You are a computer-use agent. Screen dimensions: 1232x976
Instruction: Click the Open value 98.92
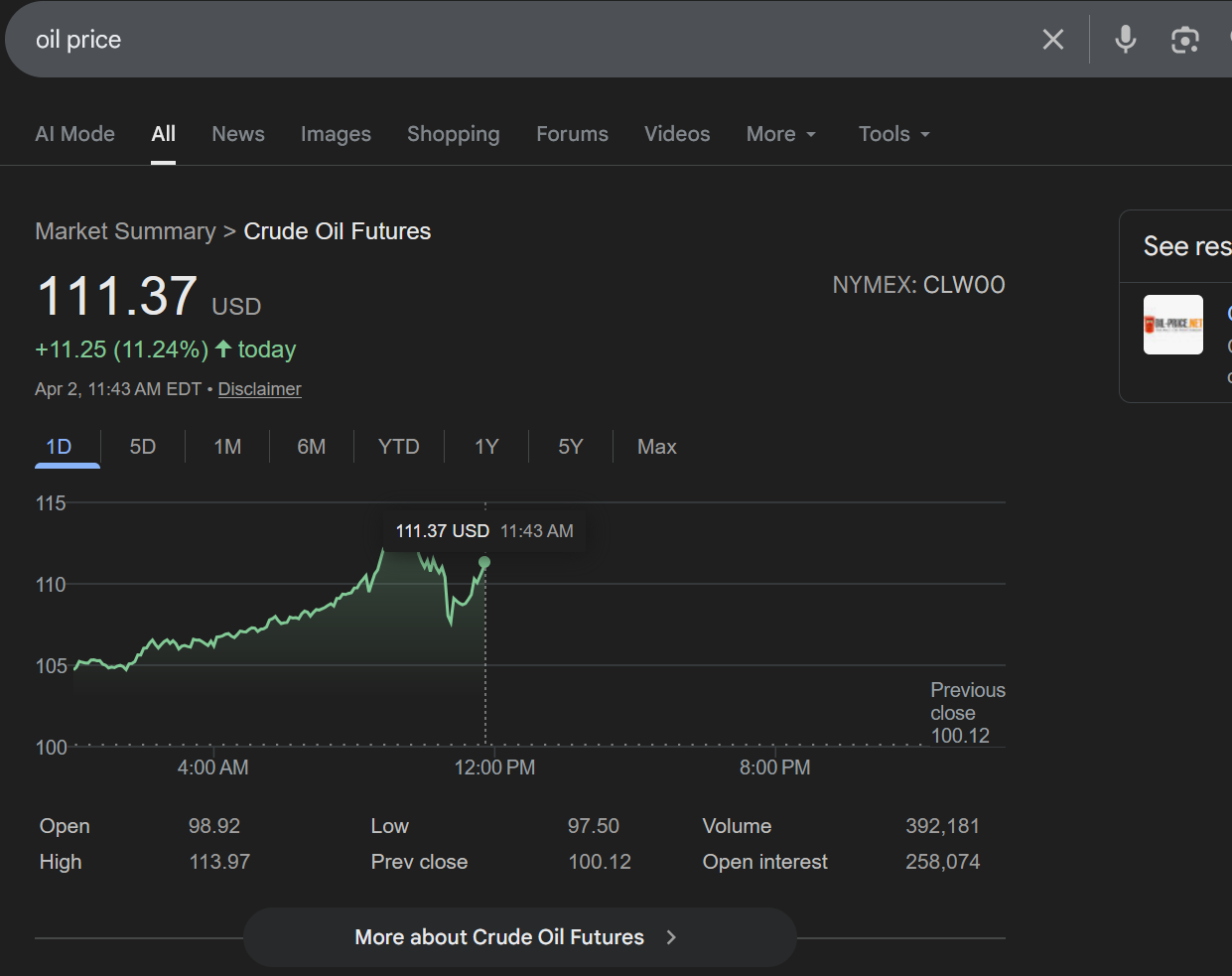[x=214, y=826]
